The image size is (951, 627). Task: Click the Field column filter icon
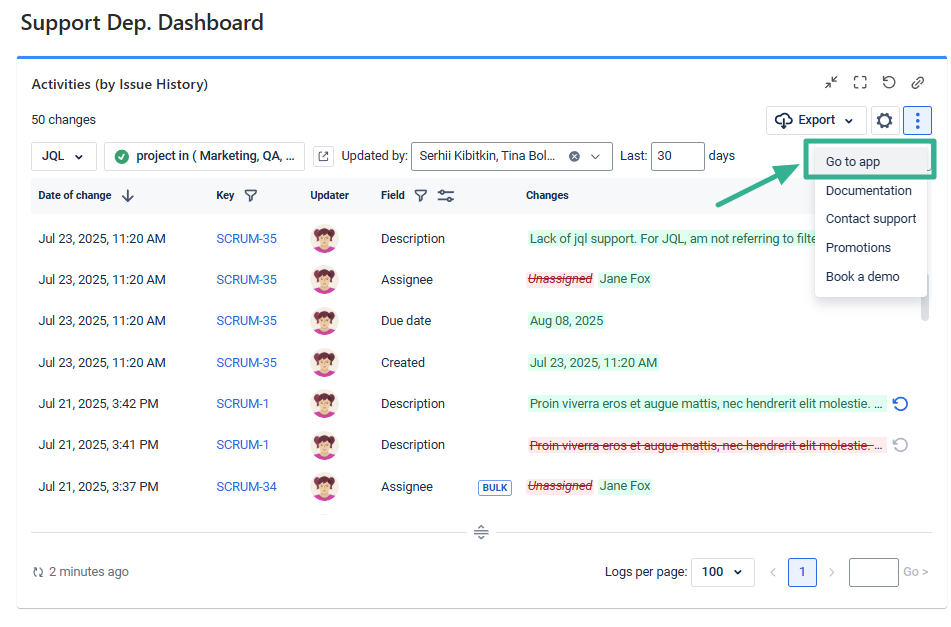pos(421,196)
